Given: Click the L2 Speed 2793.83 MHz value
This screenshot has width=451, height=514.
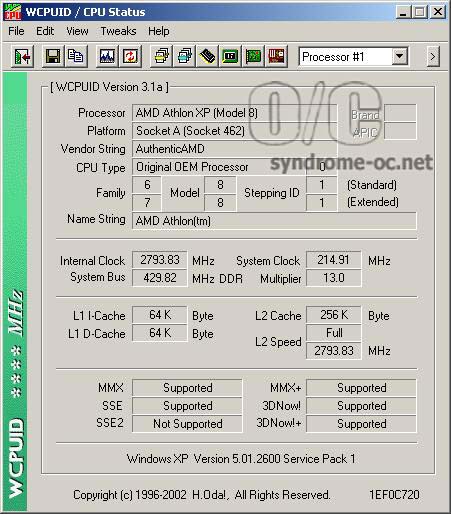Looking at the screenshot, I should tap(333, 351).
